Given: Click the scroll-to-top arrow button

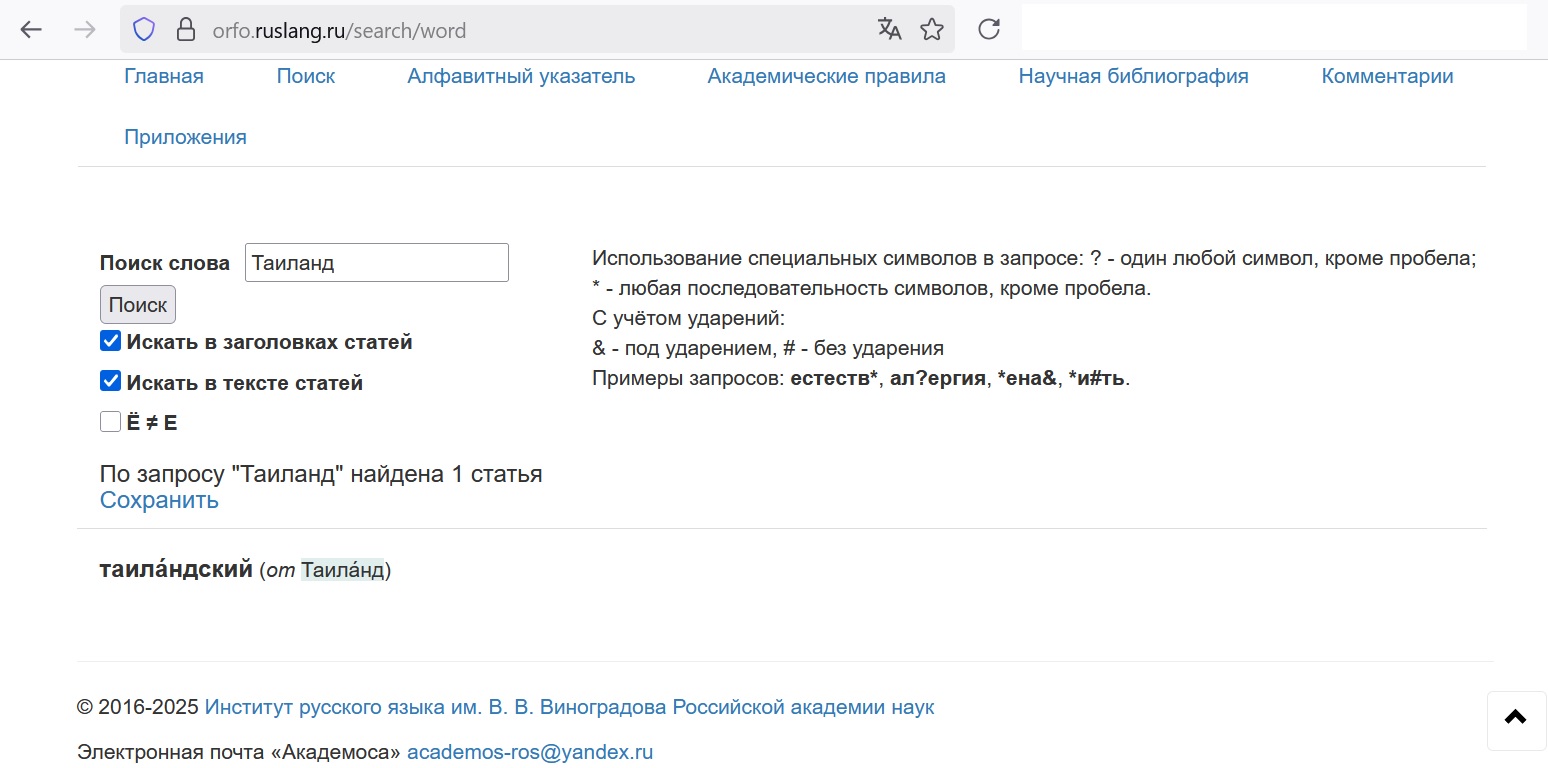Looking at the screenshot, I should 1516,718.
